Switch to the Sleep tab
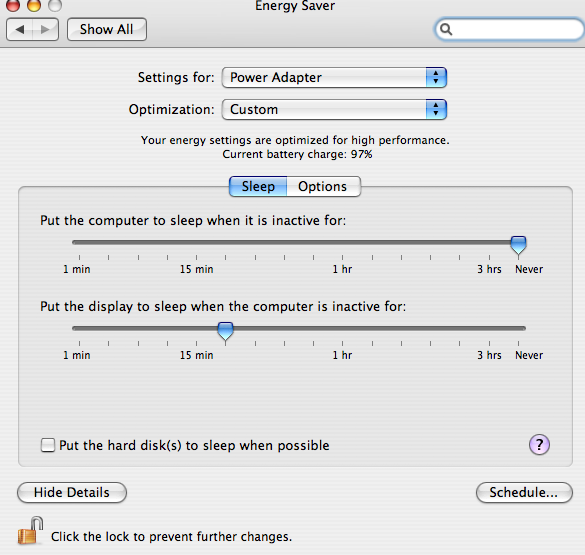This screenshot has height=555, width=585. point(258,186)
